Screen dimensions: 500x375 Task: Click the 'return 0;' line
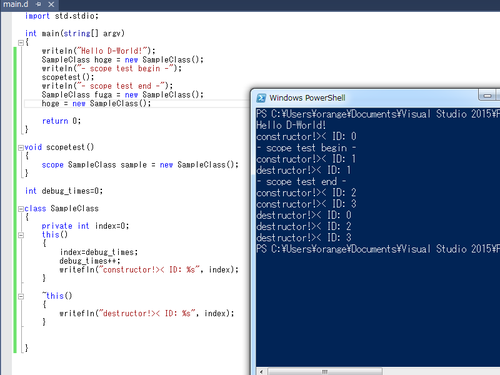point(61,121)
